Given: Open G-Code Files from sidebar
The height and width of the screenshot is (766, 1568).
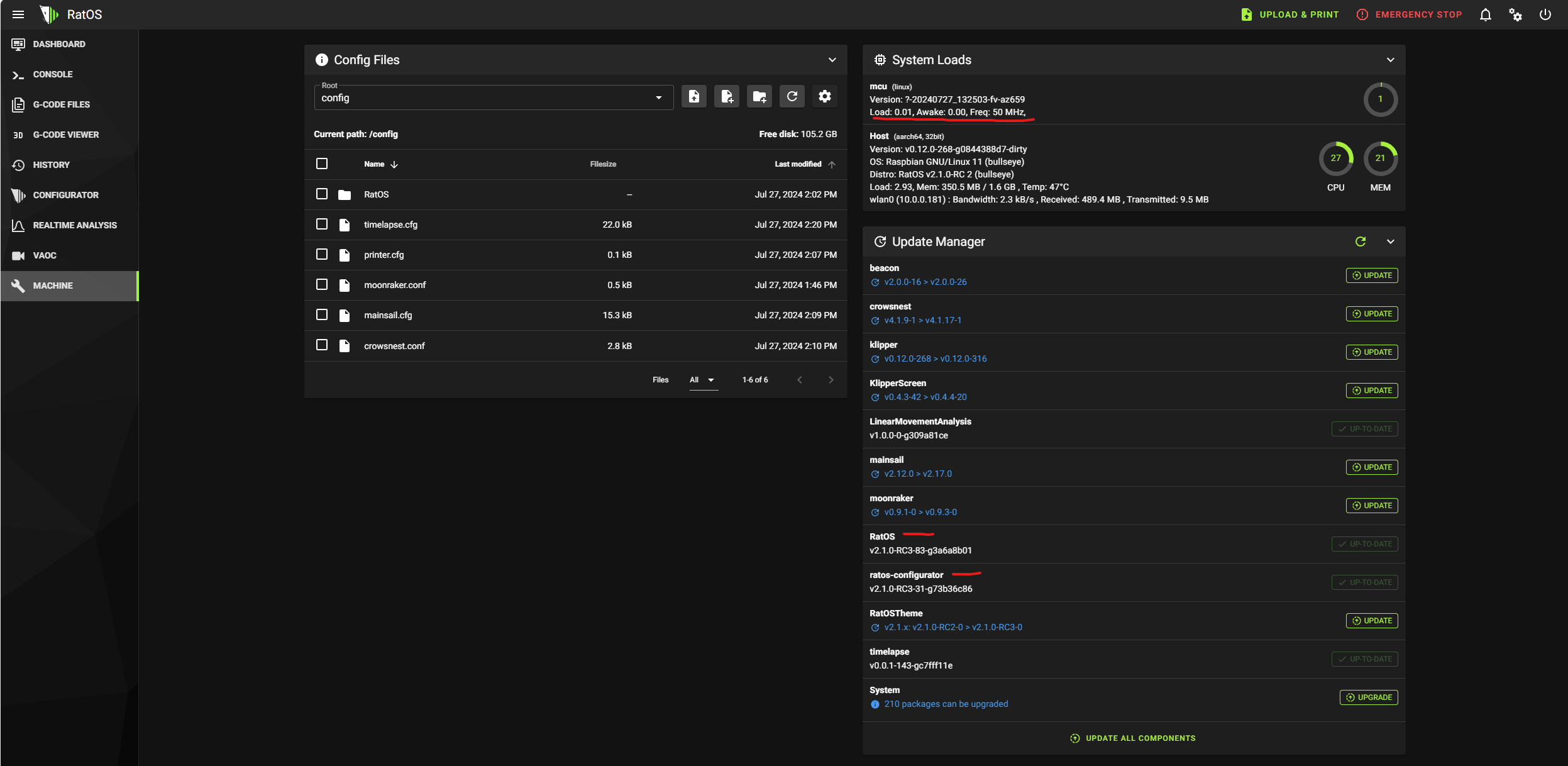Looking at the screenshot, I should (x=61, y=104).
